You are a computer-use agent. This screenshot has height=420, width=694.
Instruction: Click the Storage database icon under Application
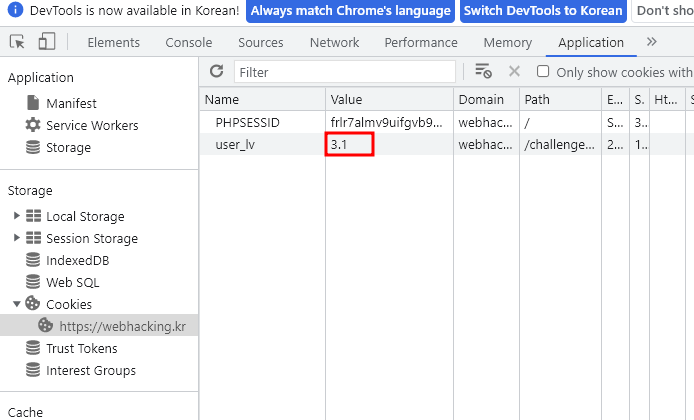coord(33,147)
